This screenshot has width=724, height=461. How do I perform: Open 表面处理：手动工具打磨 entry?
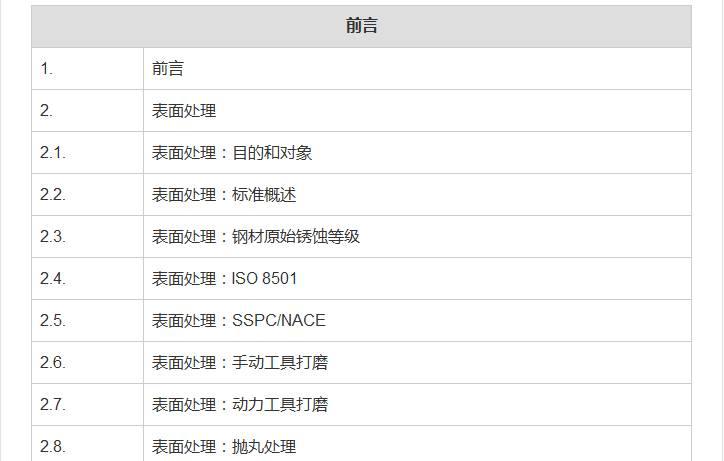pyautogui.click(x=240, y=363)
